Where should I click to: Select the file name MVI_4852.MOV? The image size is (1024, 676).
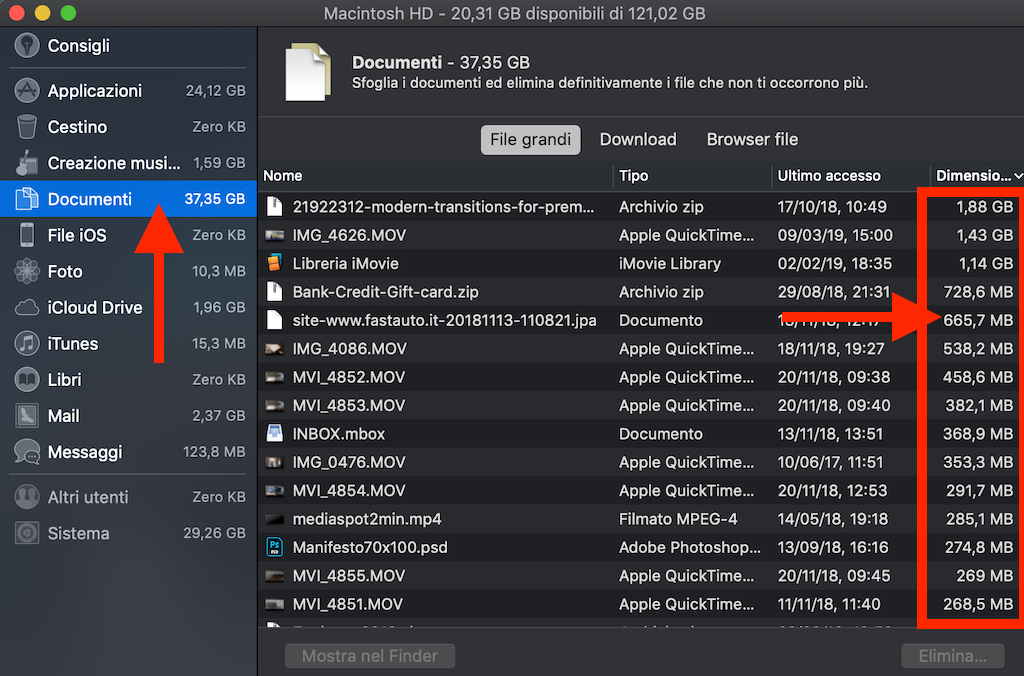[x=349, y=377]
